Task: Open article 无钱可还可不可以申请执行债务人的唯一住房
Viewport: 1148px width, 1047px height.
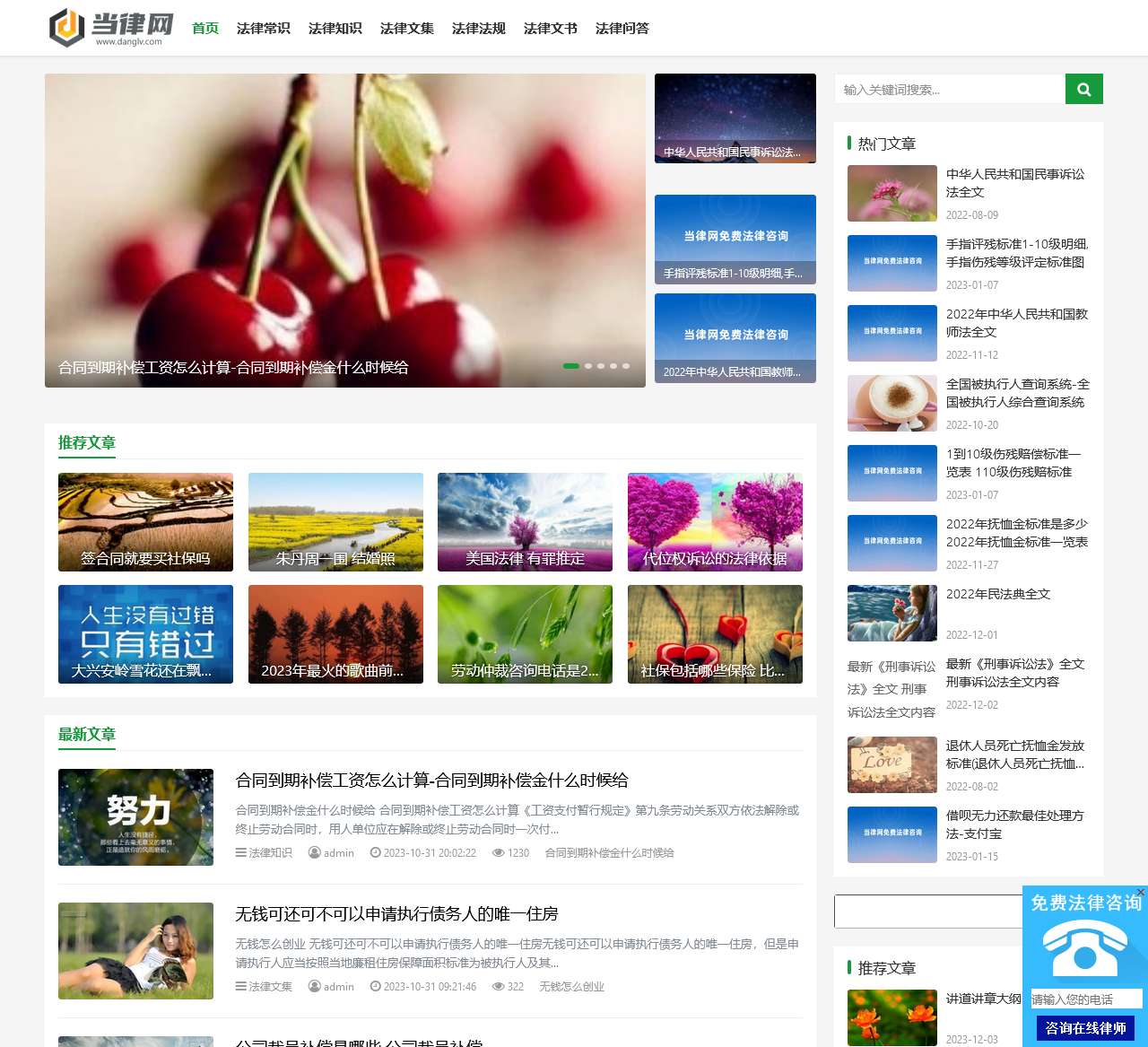Action: pyautogui.click(x=396, y=914)
